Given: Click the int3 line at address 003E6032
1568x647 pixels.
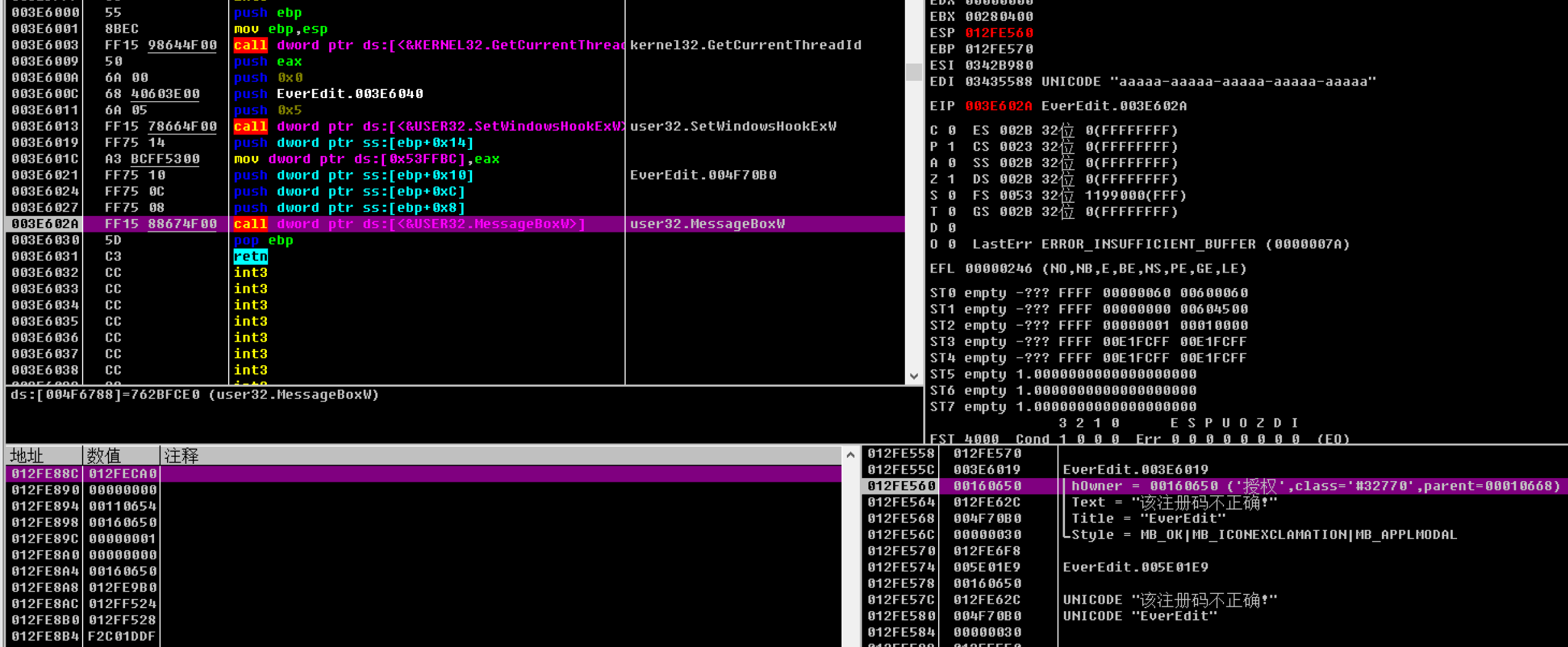Looking at the screenshot, I should [455, 273].
